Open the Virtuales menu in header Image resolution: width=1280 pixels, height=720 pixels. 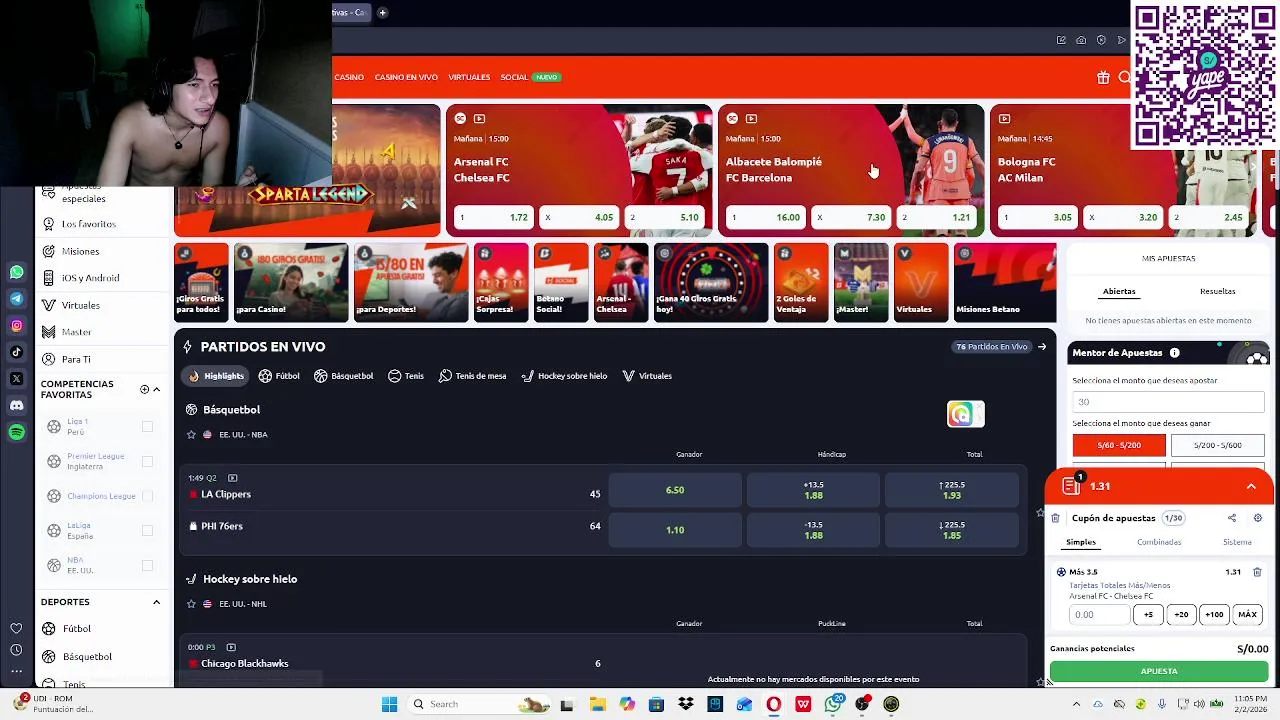(469, 77)
